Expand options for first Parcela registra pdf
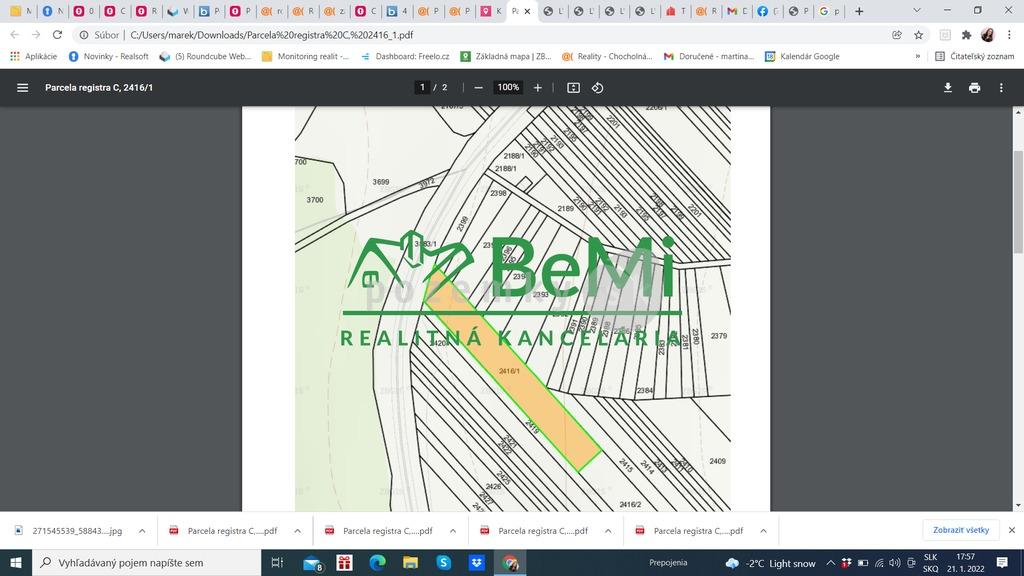This screenshot has height=576, width=1024. coord(297,531)
